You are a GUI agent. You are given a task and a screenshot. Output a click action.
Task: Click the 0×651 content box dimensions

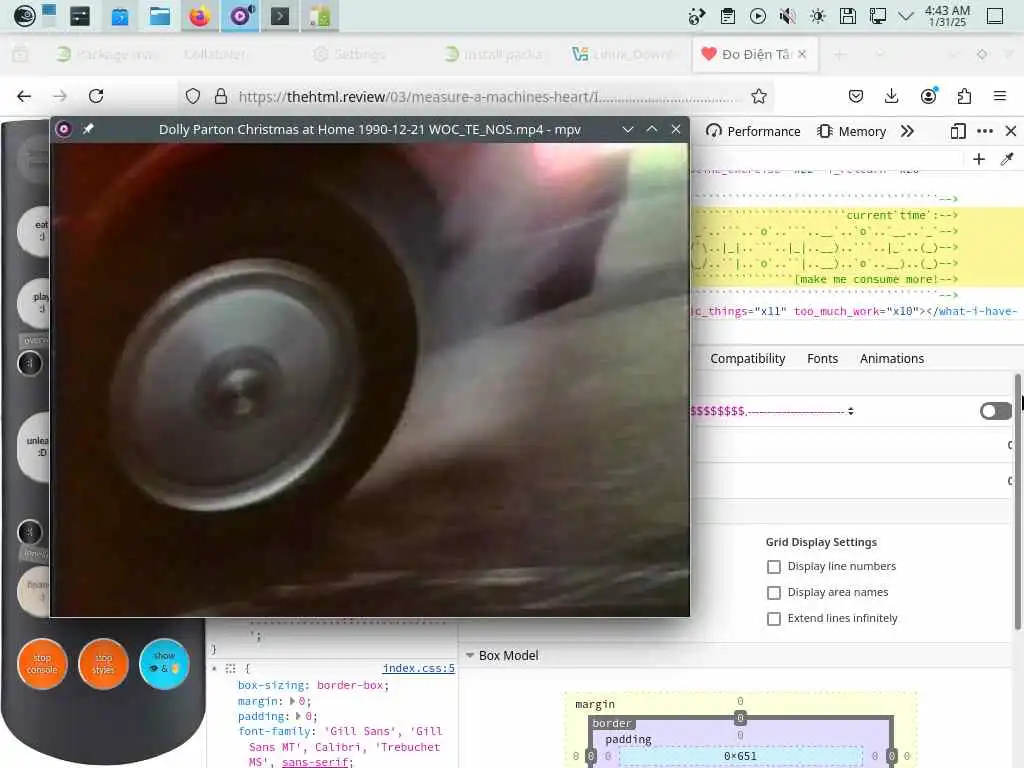click(x=740, y=756)
